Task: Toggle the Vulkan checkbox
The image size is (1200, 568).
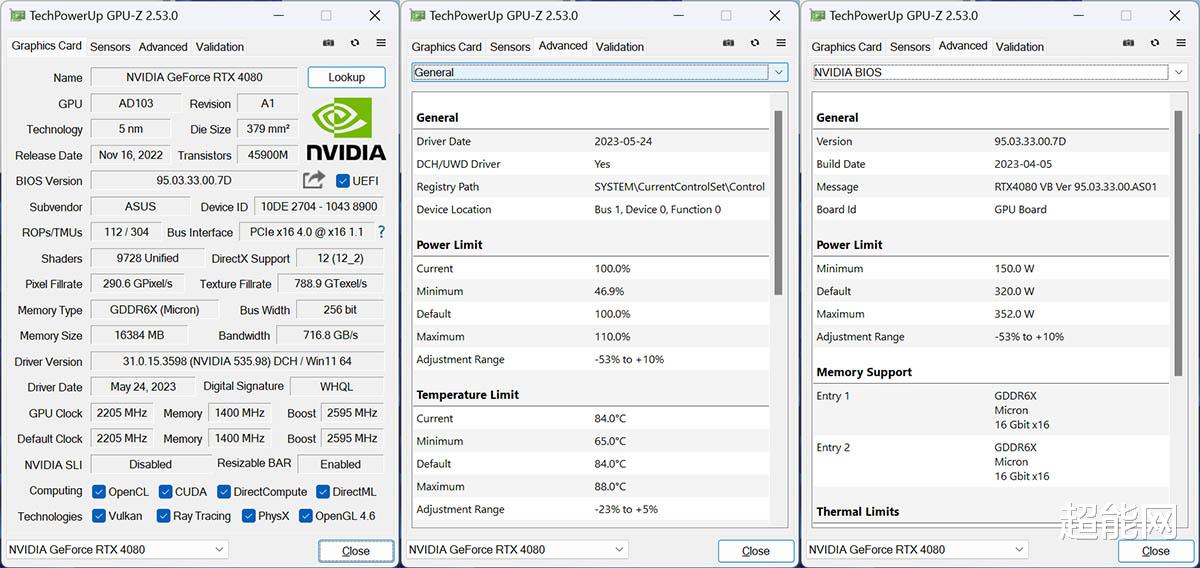Action: click(99, 516)
